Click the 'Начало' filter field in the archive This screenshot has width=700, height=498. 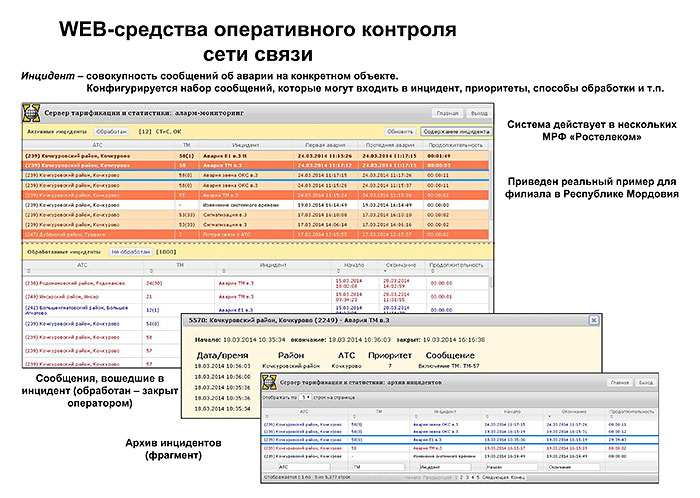click(511, 467)
